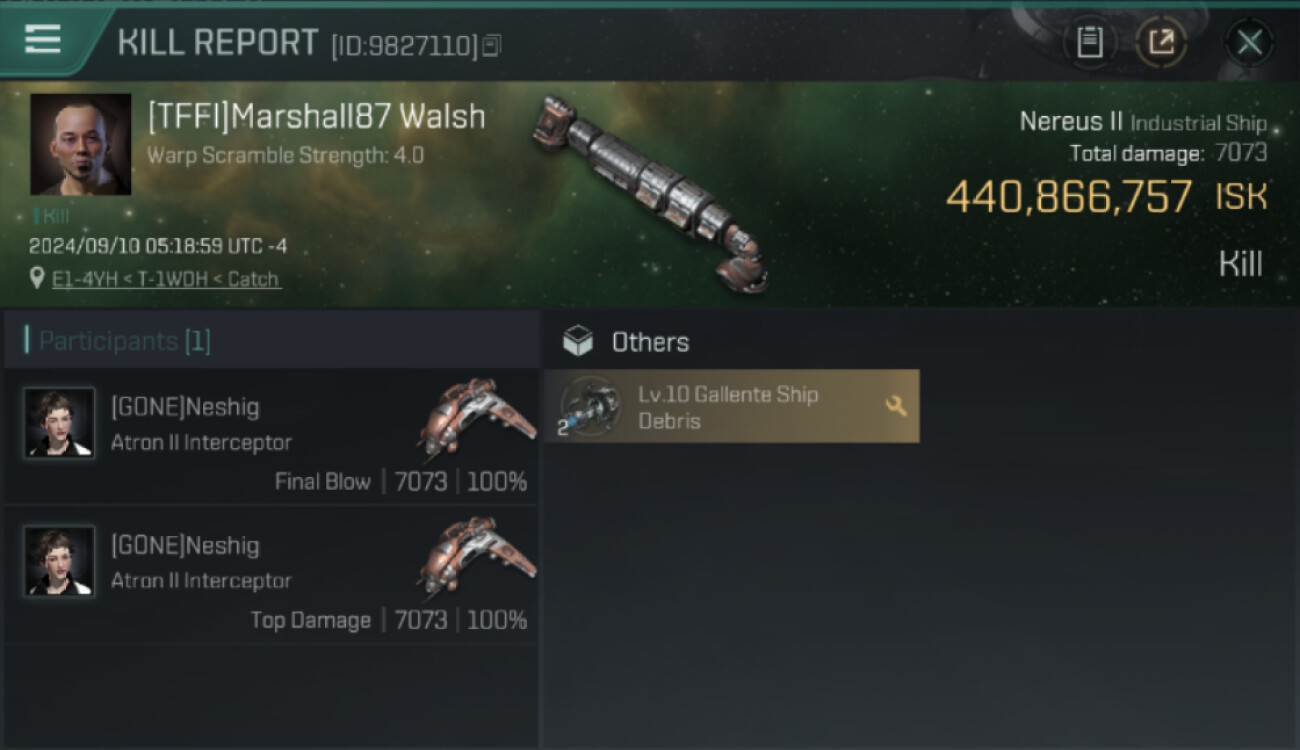This screenshot has height=750, width=1300.
Task: Click the location pin icon
Action: pyautogui.click(x=38, y=278)
